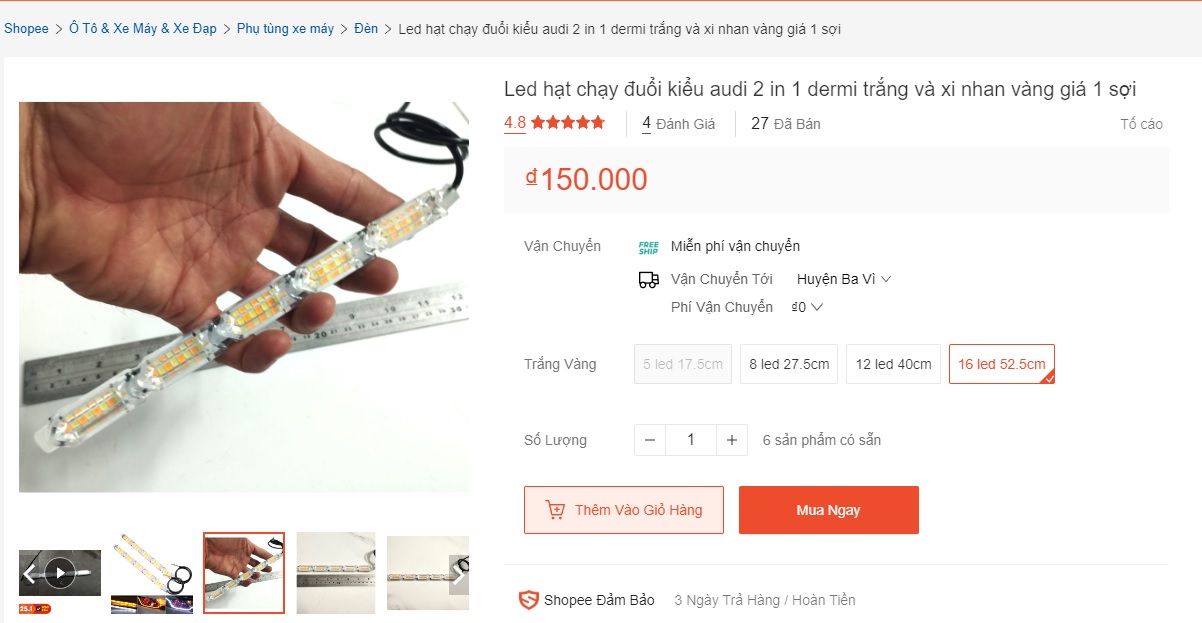The width and height of the screenshot is (1202, 623).
Task: Select the 8 led 27.5cm variant
Action: click(x=789, y=364)
